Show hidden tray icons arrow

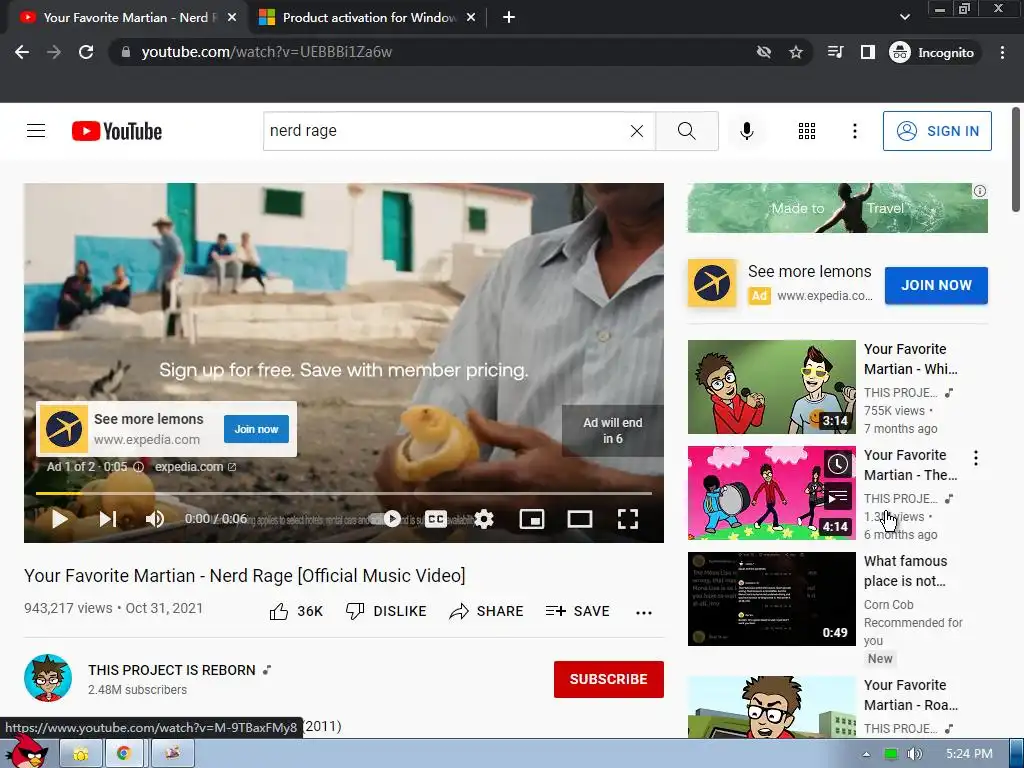tap(867, 754)
